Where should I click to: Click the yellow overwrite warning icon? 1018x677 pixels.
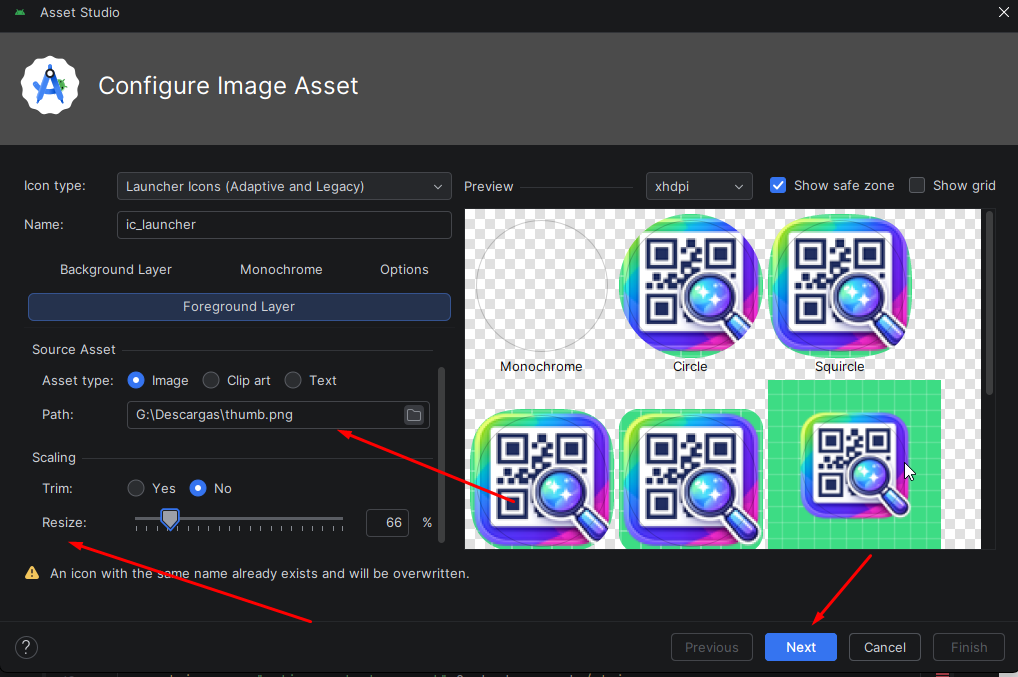(32, 572)
